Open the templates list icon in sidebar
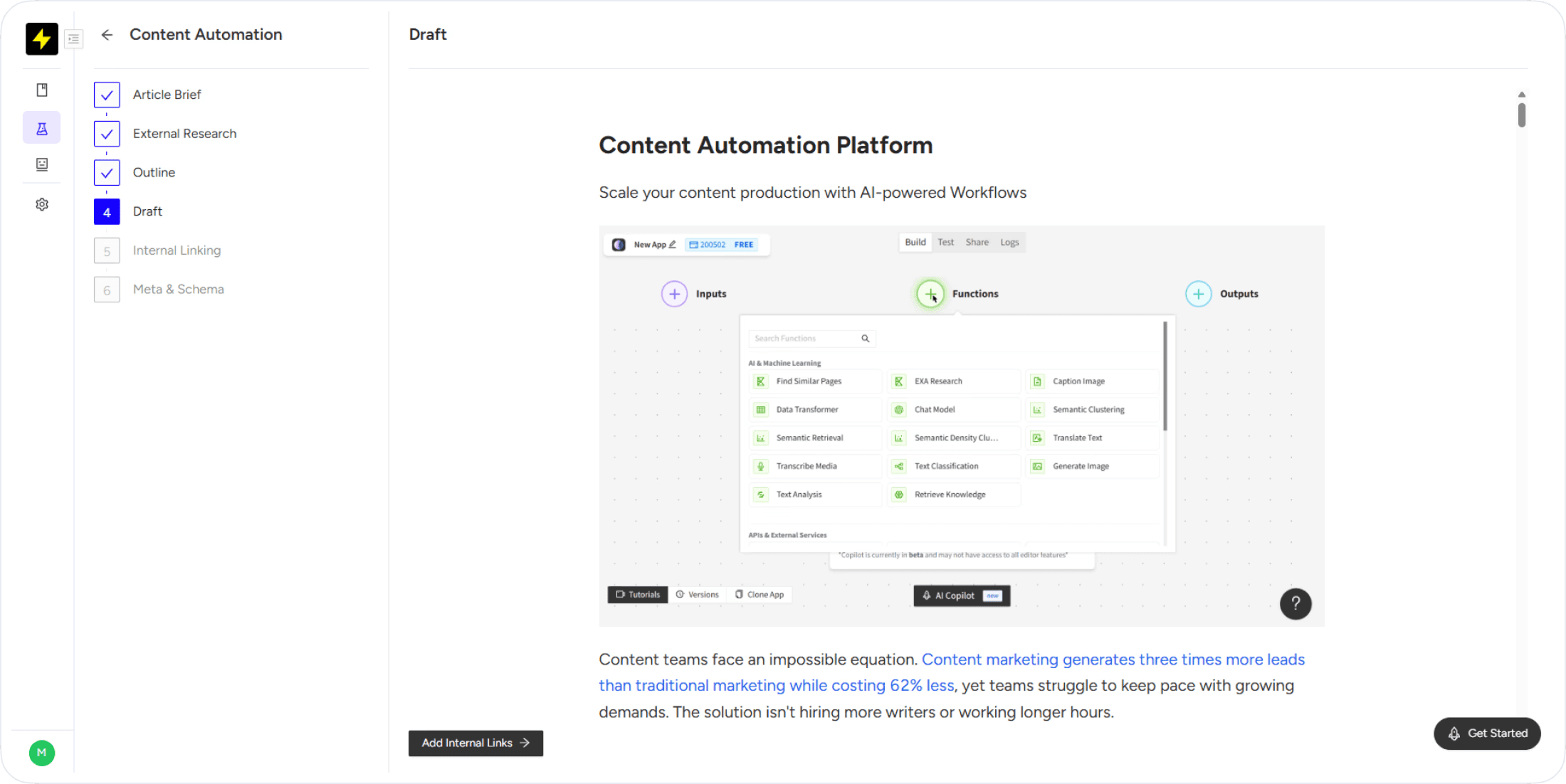Viewport: 1566px width, 784px height. pyautogui.click(x=42, y=164)
